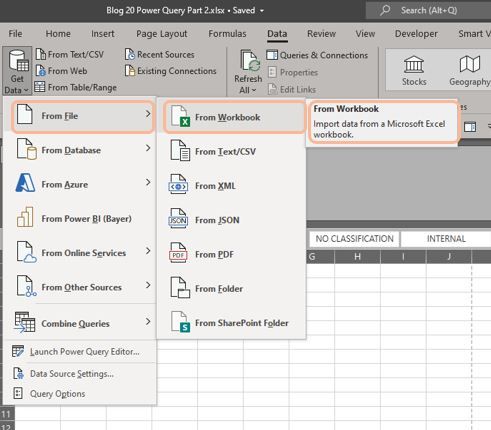491x430 pixels.
Task: Expand the From File submenu arrow
Action: (x=148, y=114)
